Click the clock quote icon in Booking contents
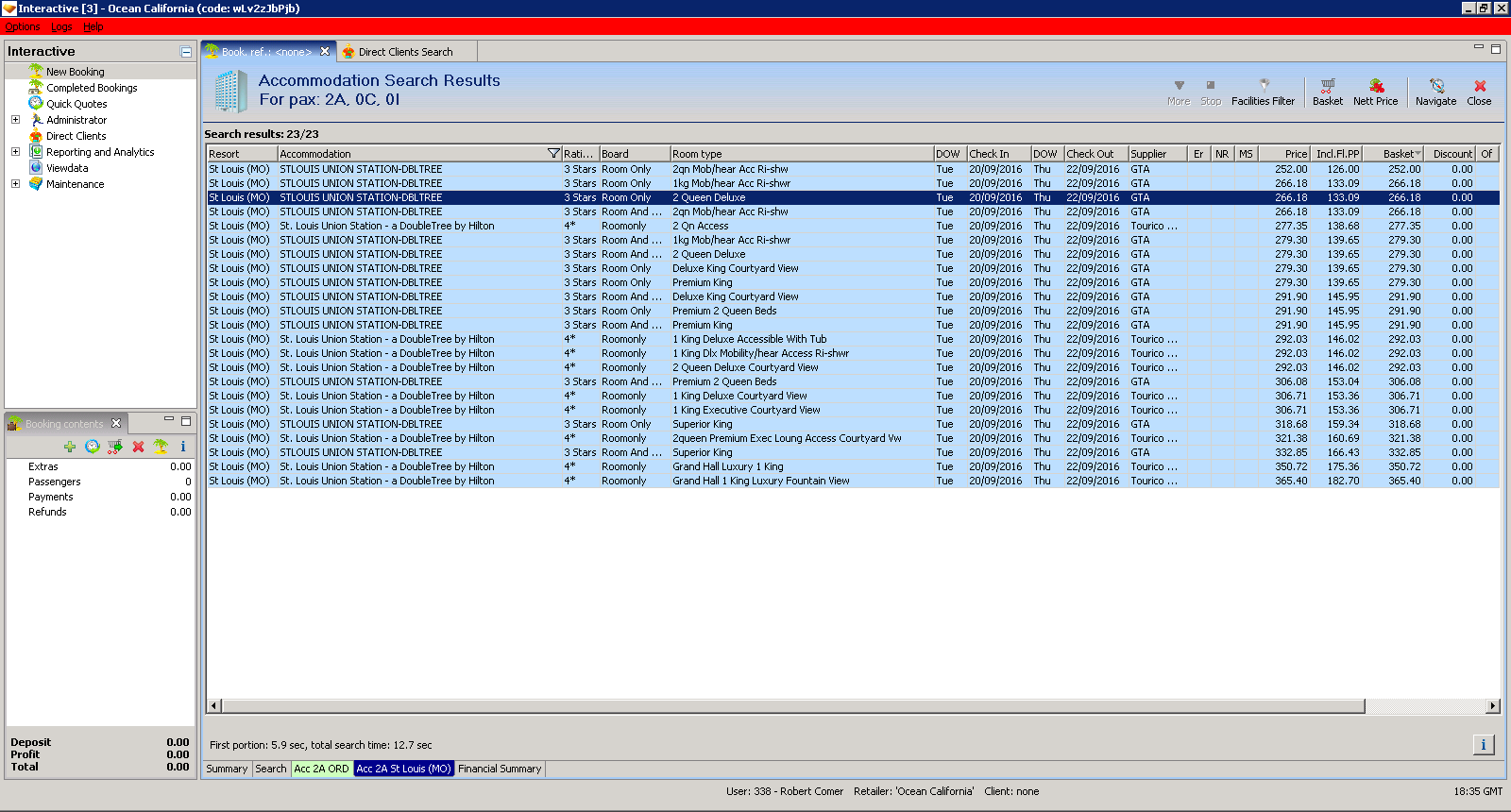 [92, 447]
